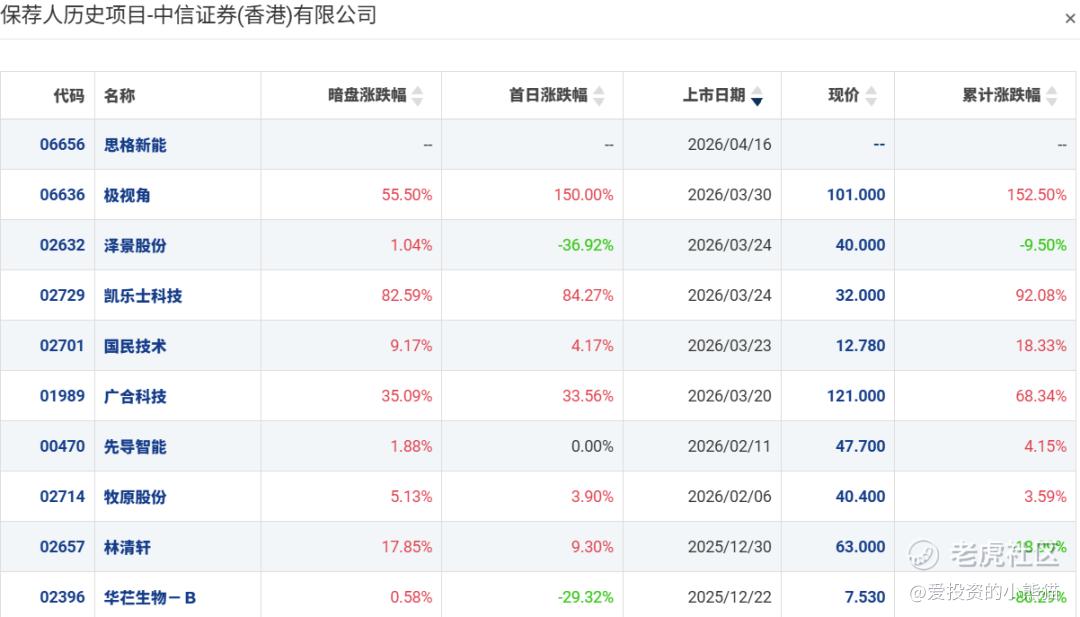Screen dimensions: 1080x617
Task: Select current price 40.000
Action: coord(860,245)
